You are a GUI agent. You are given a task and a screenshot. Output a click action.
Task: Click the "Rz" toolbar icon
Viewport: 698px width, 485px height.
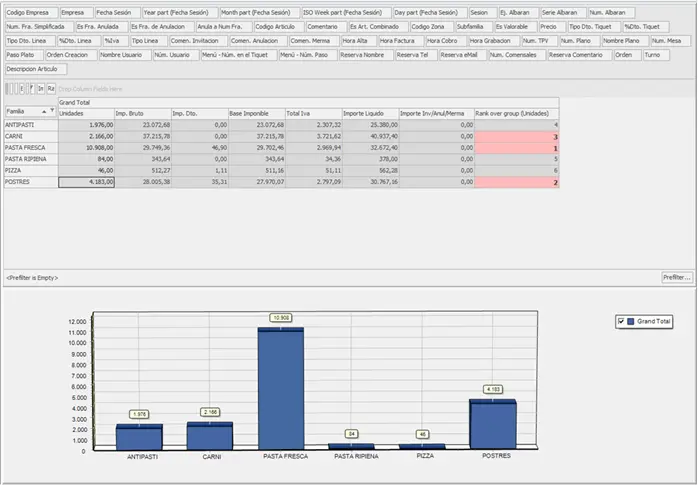[51, 89]
